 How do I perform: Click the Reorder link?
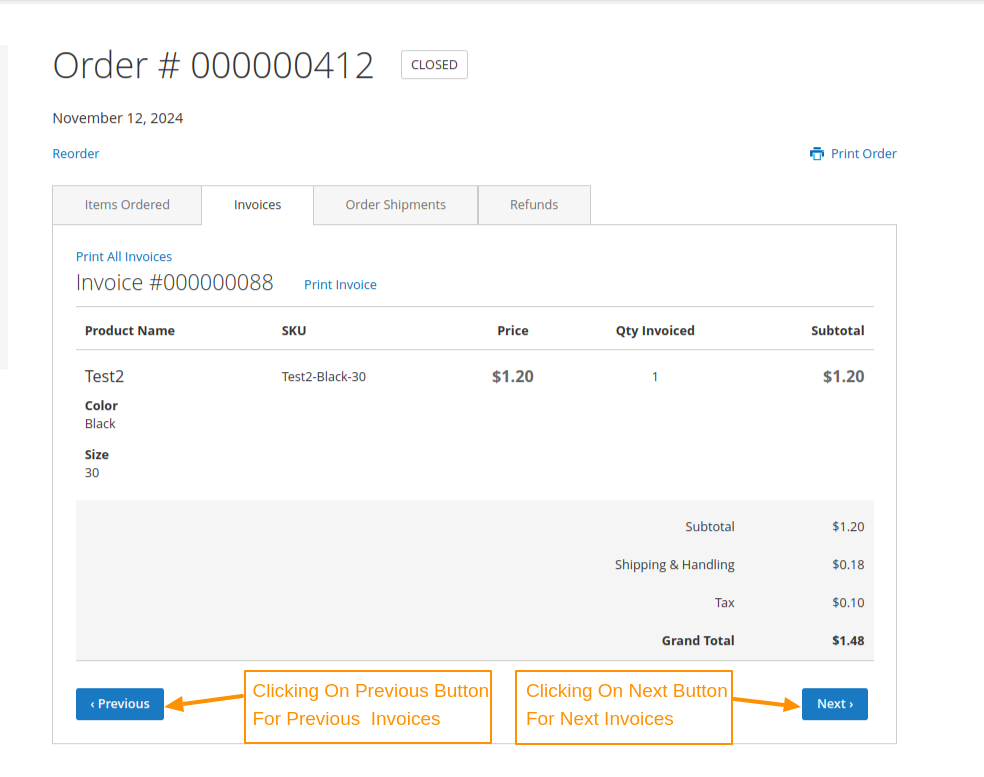click(76, 154)
